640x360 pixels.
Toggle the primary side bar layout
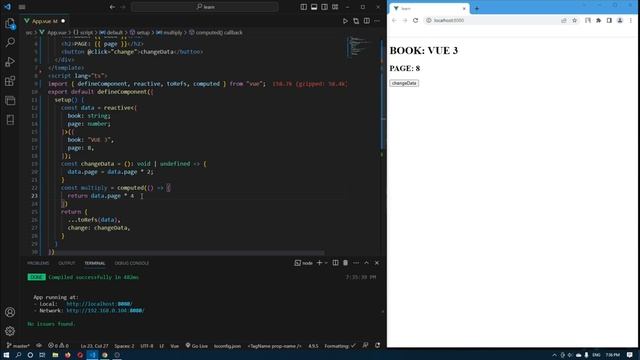click(x=304, y=7)
